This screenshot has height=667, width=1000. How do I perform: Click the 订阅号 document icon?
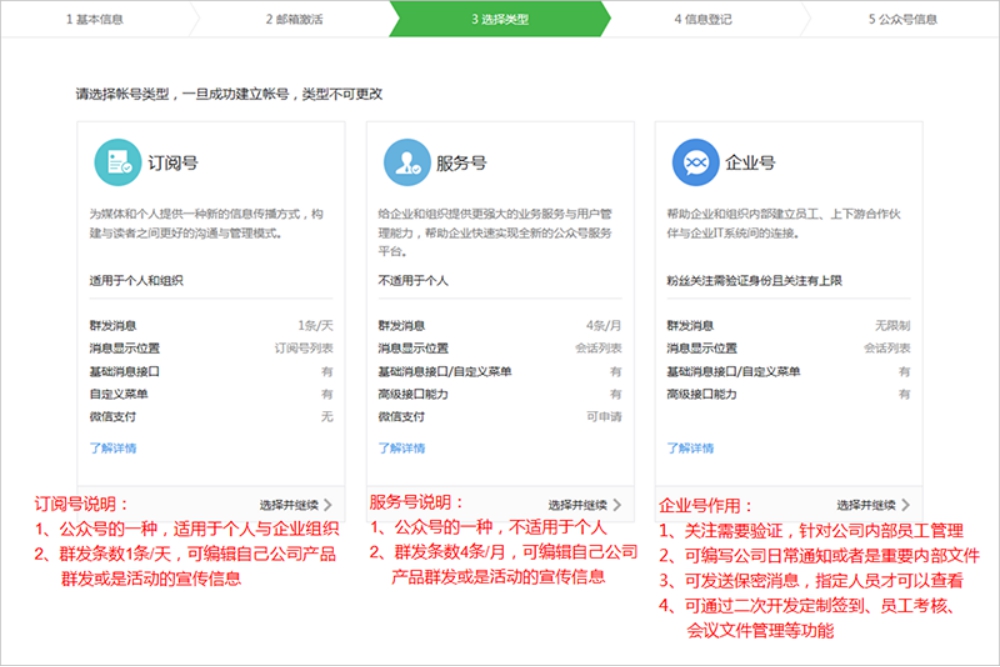(x=117, y=161)
